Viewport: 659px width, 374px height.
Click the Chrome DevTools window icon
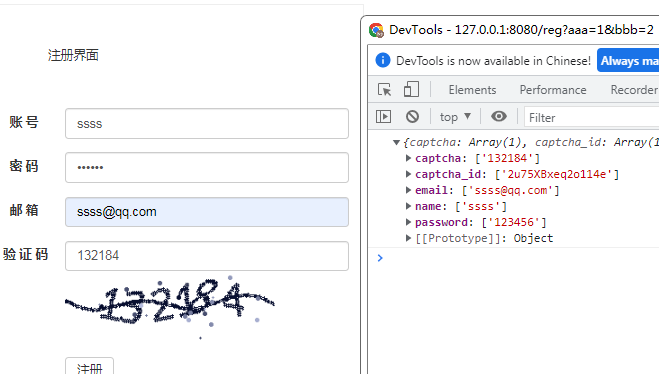click(x=376, y=30)
